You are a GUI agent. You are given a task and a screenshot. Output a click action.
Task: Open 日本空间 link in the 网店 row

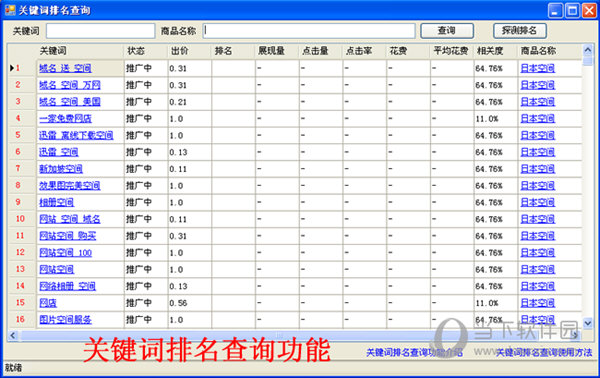pos(538,303)
